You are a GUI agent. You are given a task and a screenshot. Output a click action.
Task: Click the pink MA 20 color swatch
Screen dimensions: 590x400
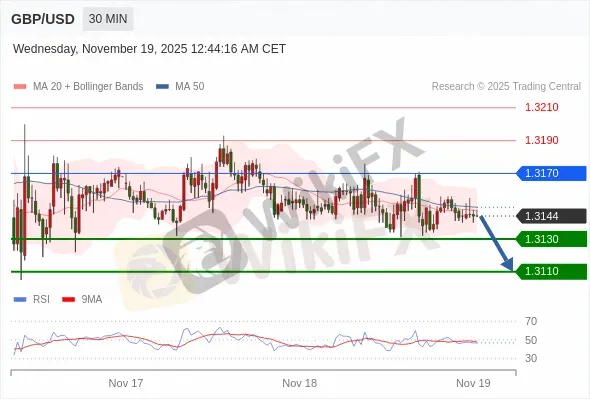pos(20,87)
